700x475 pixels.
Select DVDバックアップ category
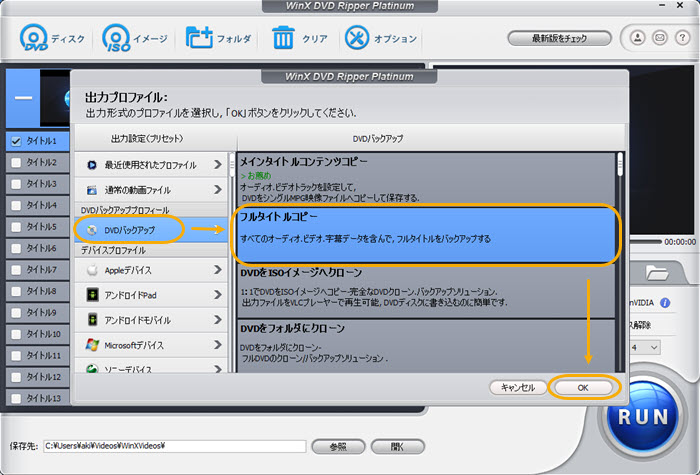[151, 230]
